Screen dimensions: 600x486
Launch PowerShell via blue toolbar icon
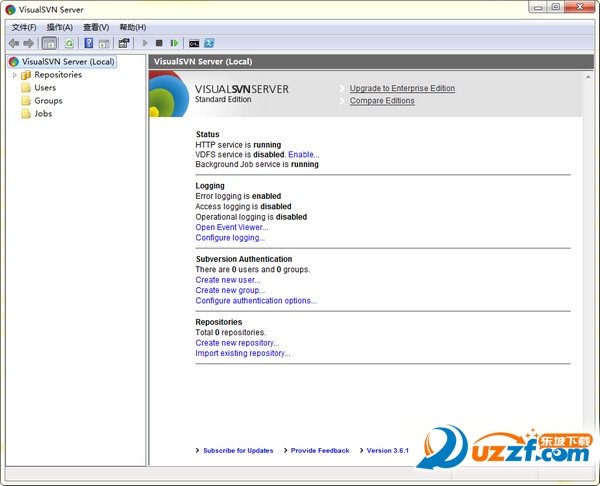pos(209,43)
